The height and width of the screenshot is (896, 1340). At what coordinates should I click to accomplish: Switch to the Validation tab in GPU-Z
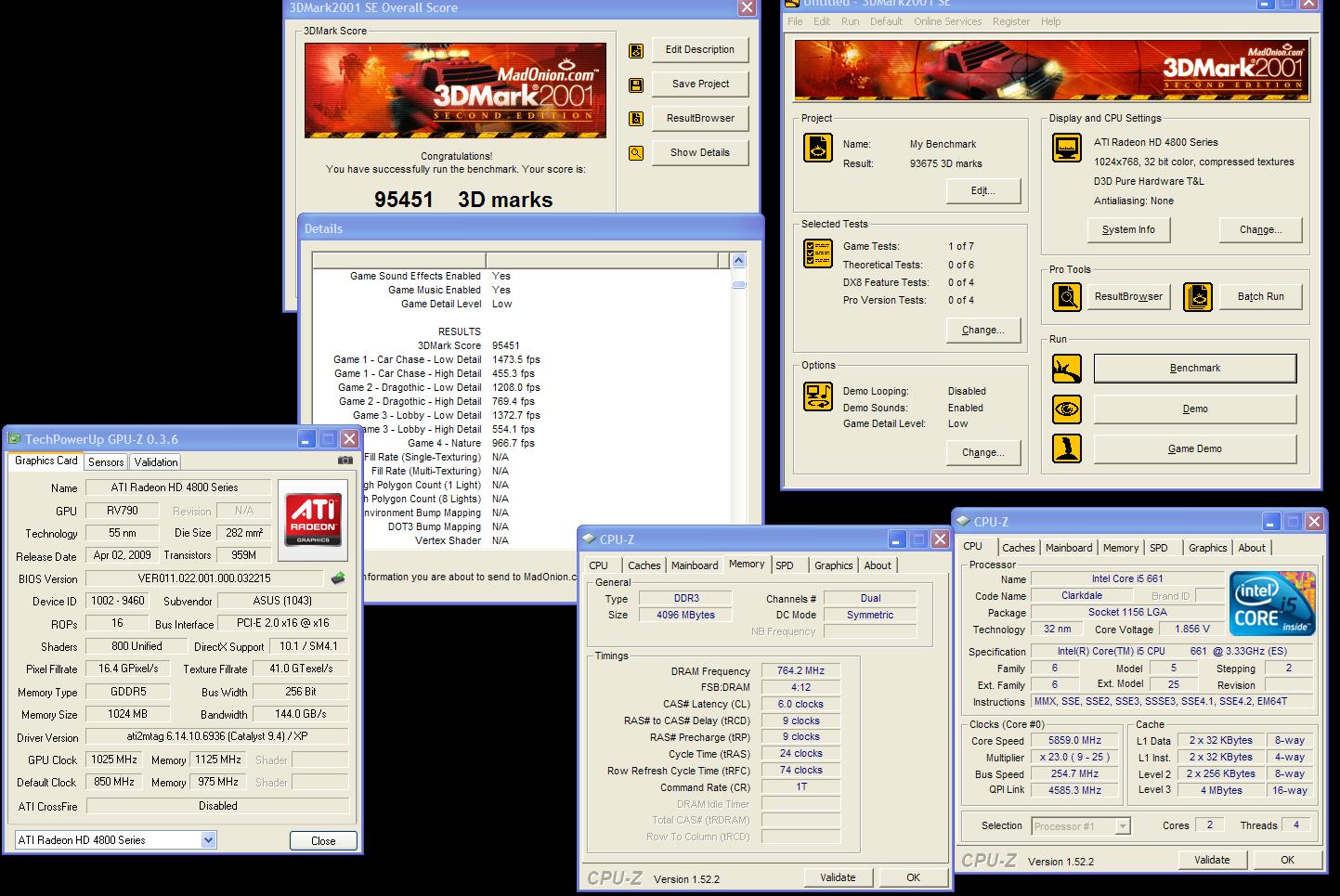click(155, 461)
